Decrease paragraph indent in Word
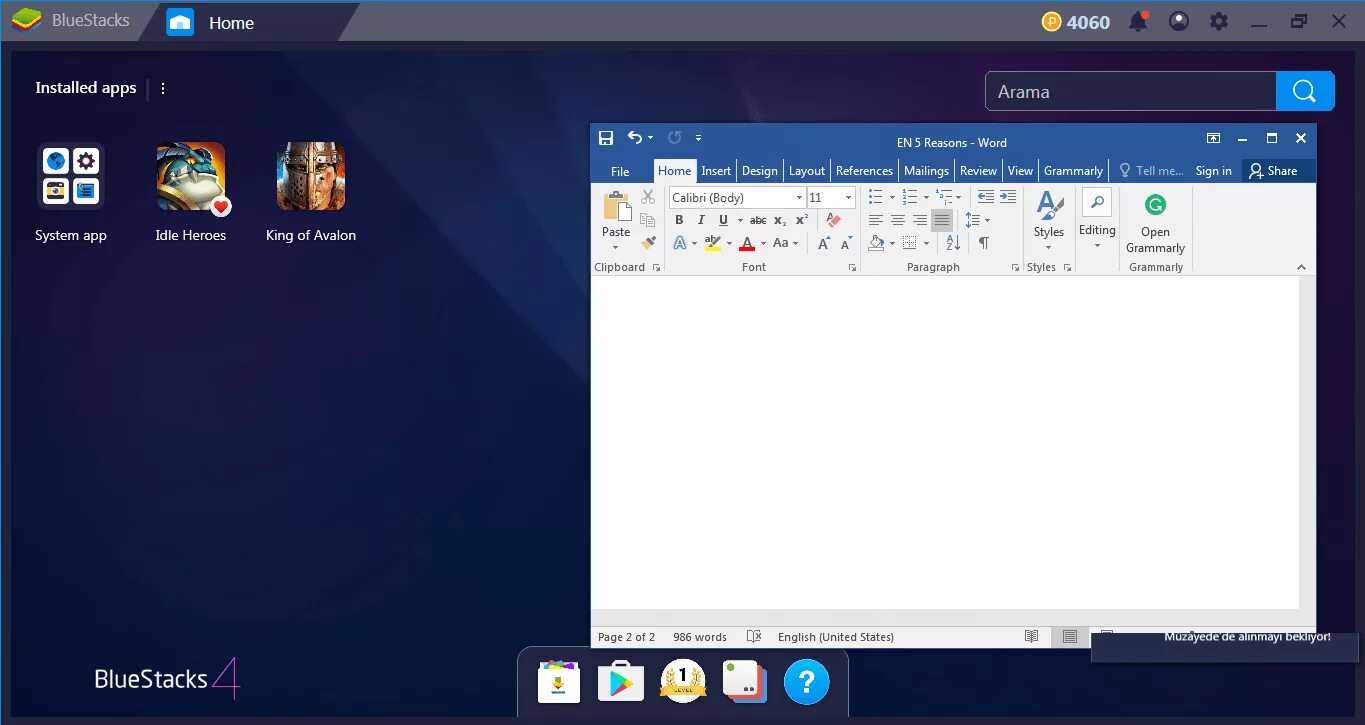Viewport: 1365px width, 725px height. tap(986, 197)
